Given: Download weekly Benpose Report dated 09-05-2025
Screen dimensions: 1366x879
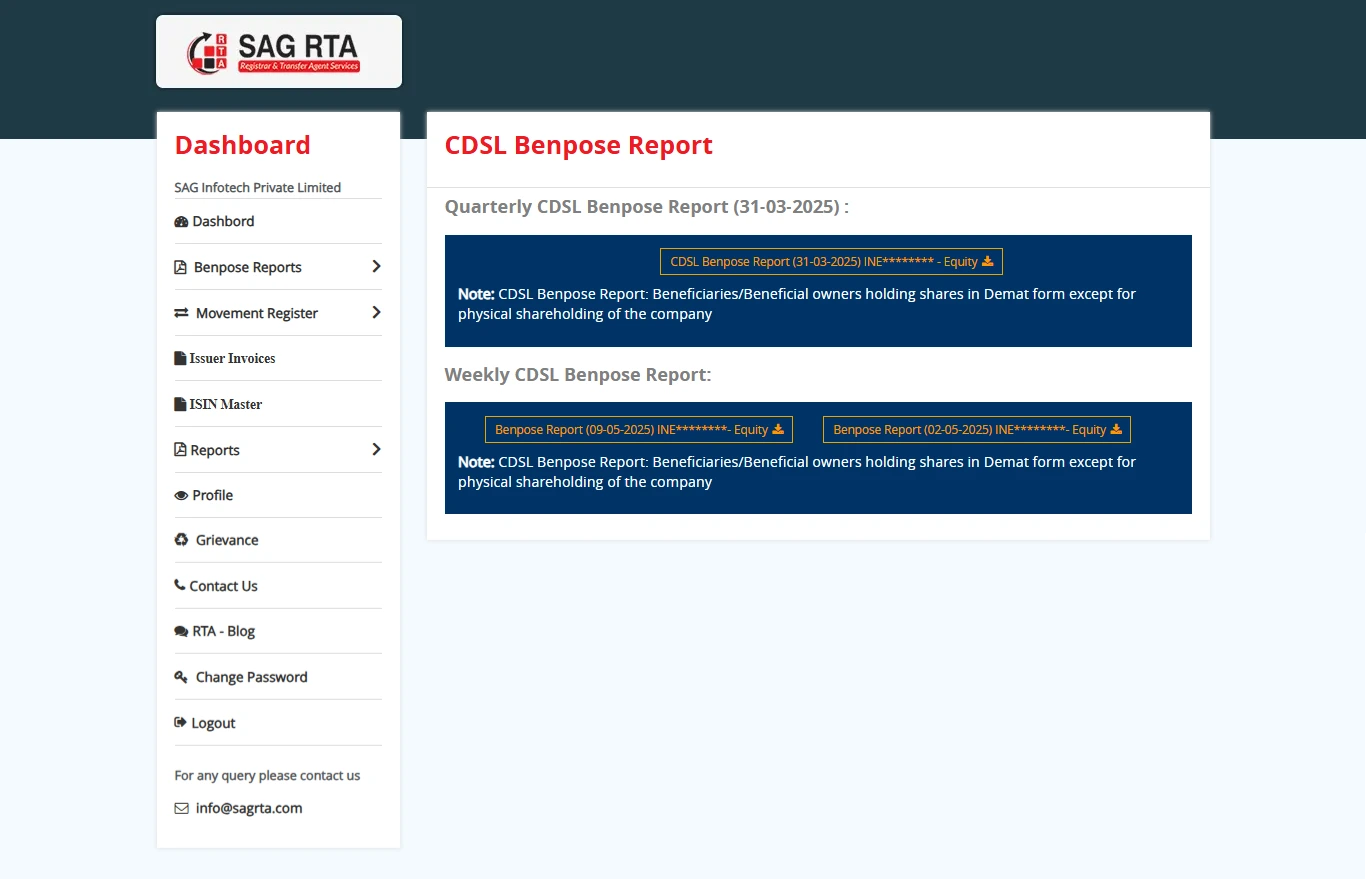Looking at the screenshot, I should [638, 430].
